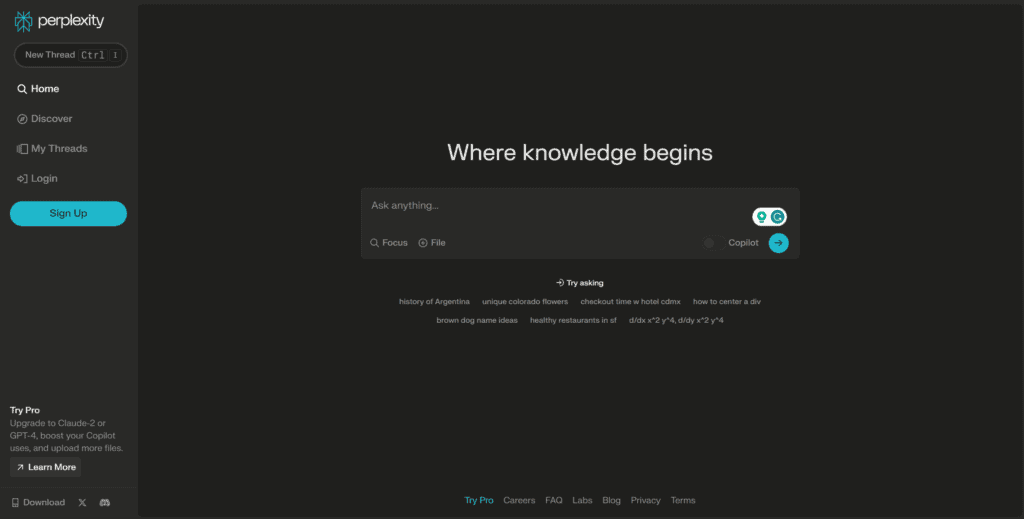The height and width of the screenshot is (519, 1024).
Task: Select Home in the sidebar
Action: tap(44, 89)
